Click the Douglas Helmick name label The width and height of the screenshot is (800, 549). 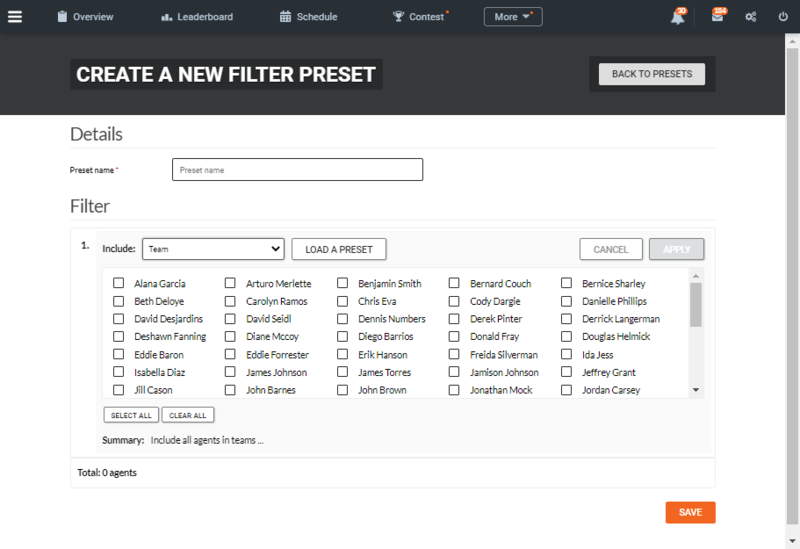(x=616, y=337)
